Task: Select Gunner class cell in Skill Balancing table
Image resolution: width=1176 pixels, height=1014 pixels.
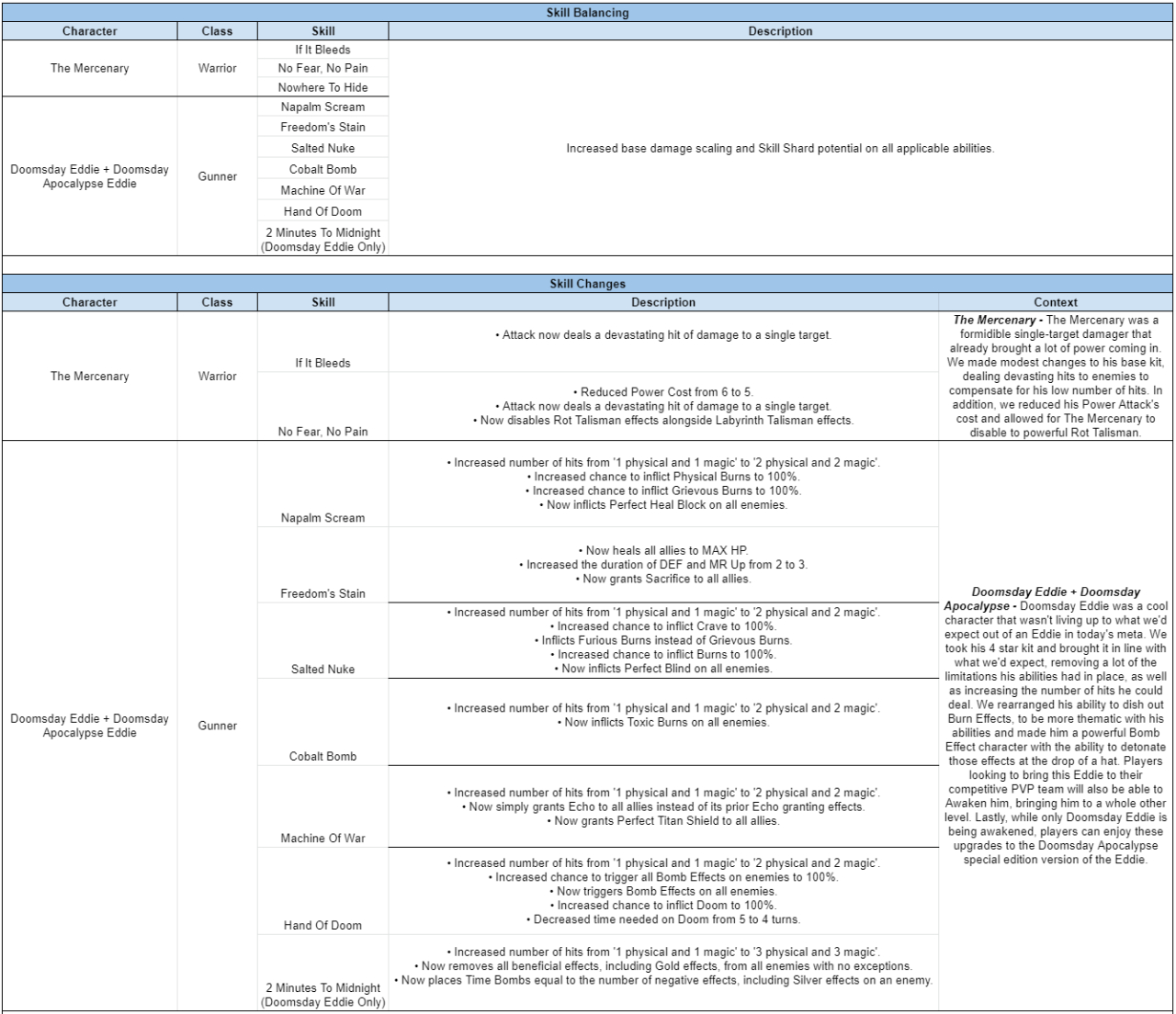Action: (x=218, y=176)
